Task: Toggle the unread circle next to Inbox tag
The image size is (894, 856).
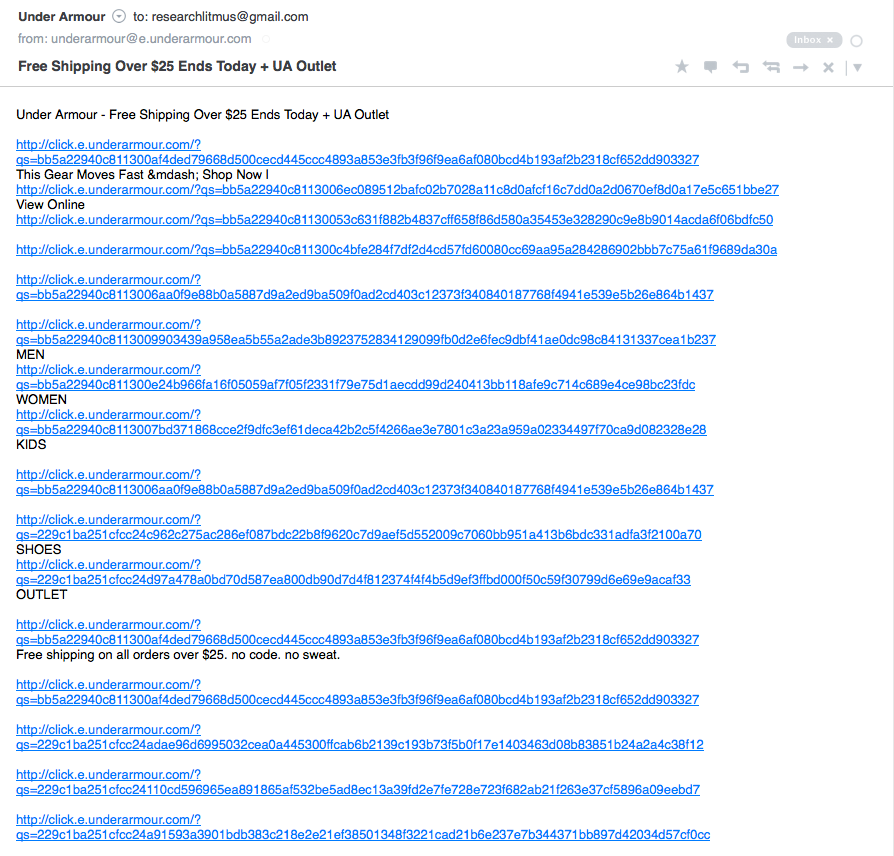Action: coord(856,41)
